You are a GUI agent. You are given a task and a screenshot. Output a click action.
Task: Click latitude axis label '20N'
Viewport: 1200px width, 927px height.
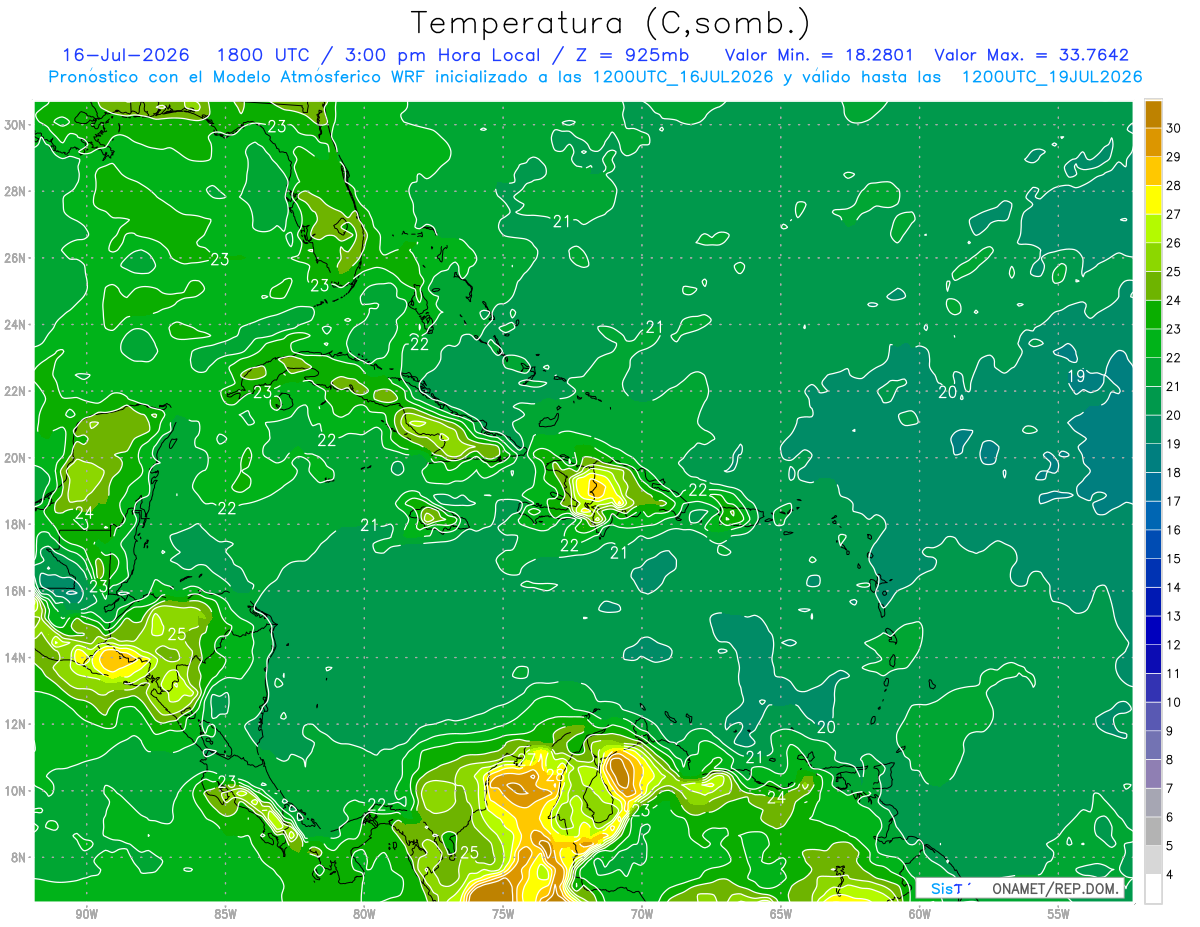tap(15, 458)
